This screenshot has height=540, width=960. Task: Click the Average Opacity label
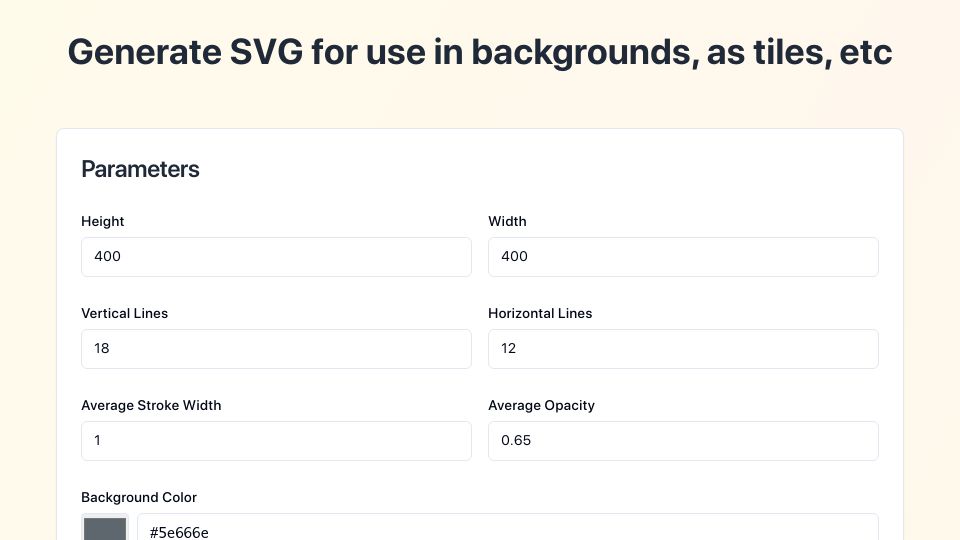point(542,405)
